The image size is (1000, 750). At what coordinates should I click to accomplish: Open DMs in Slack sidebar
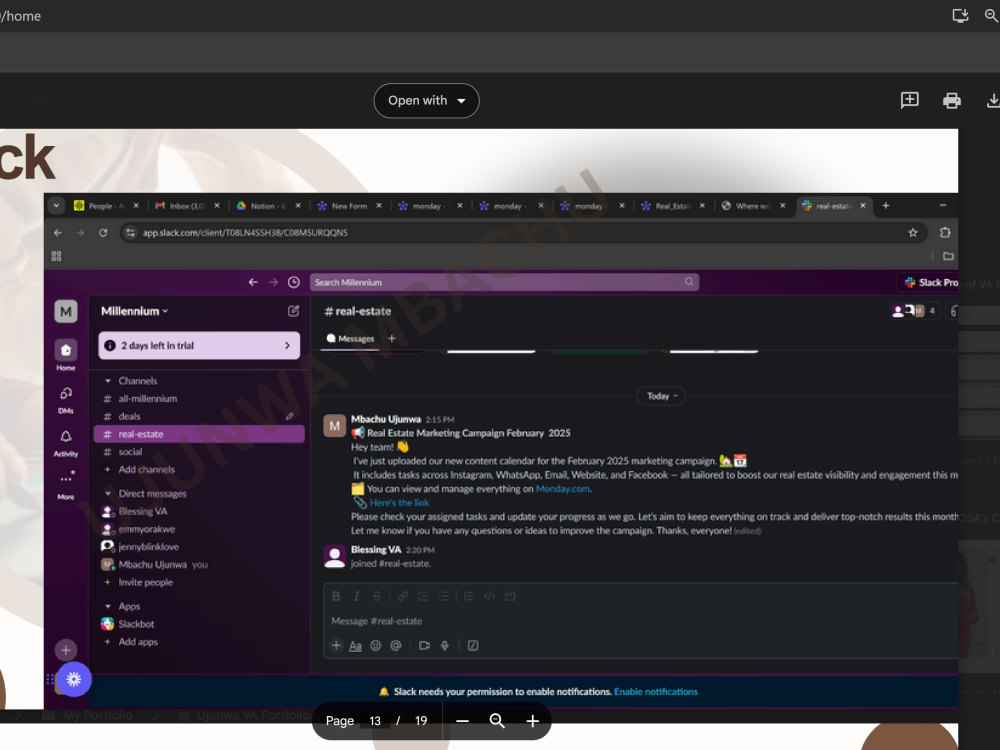click(x=66, y=399)
